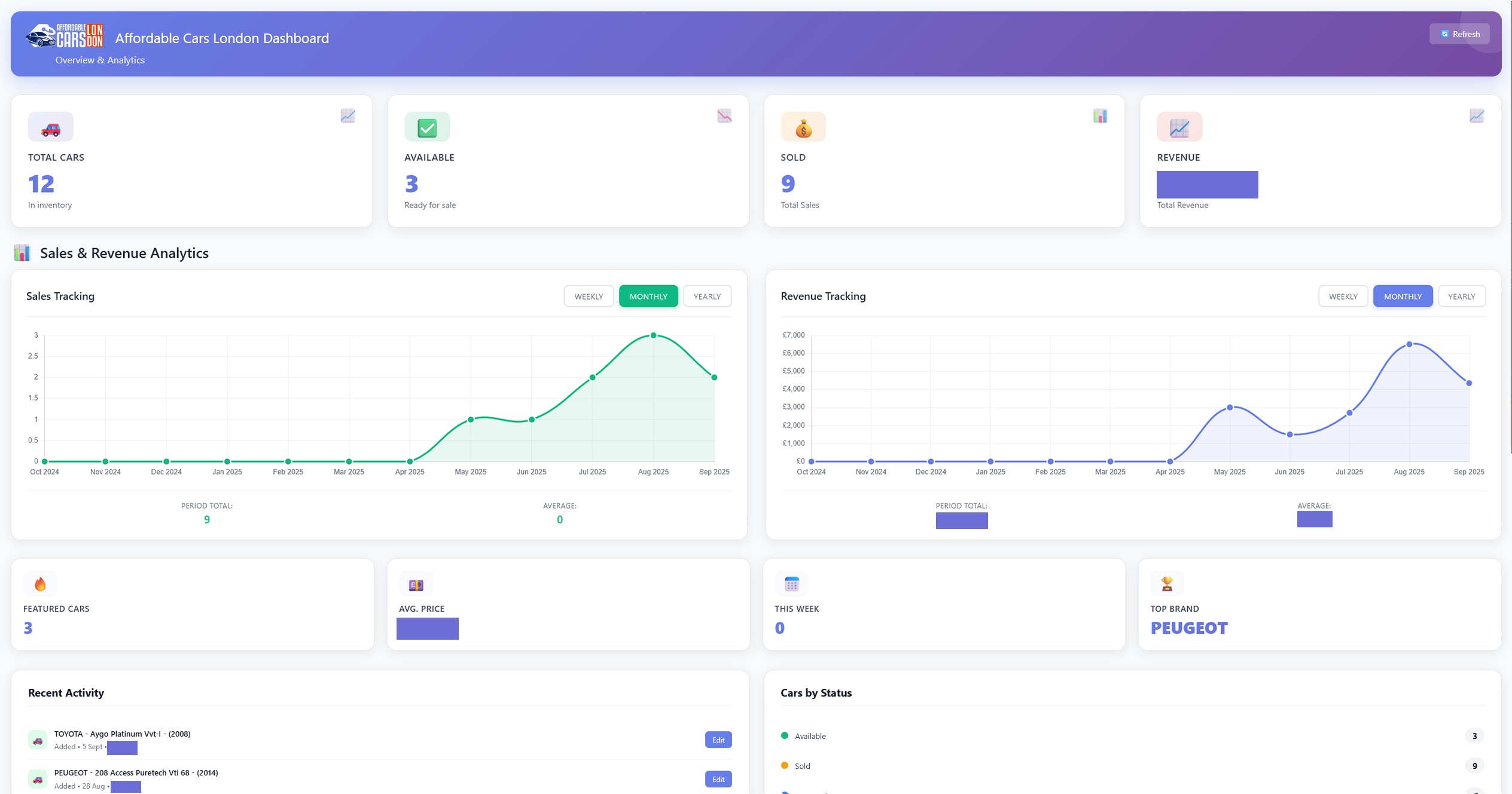Click the money bag Sold icon

(803, 127)
